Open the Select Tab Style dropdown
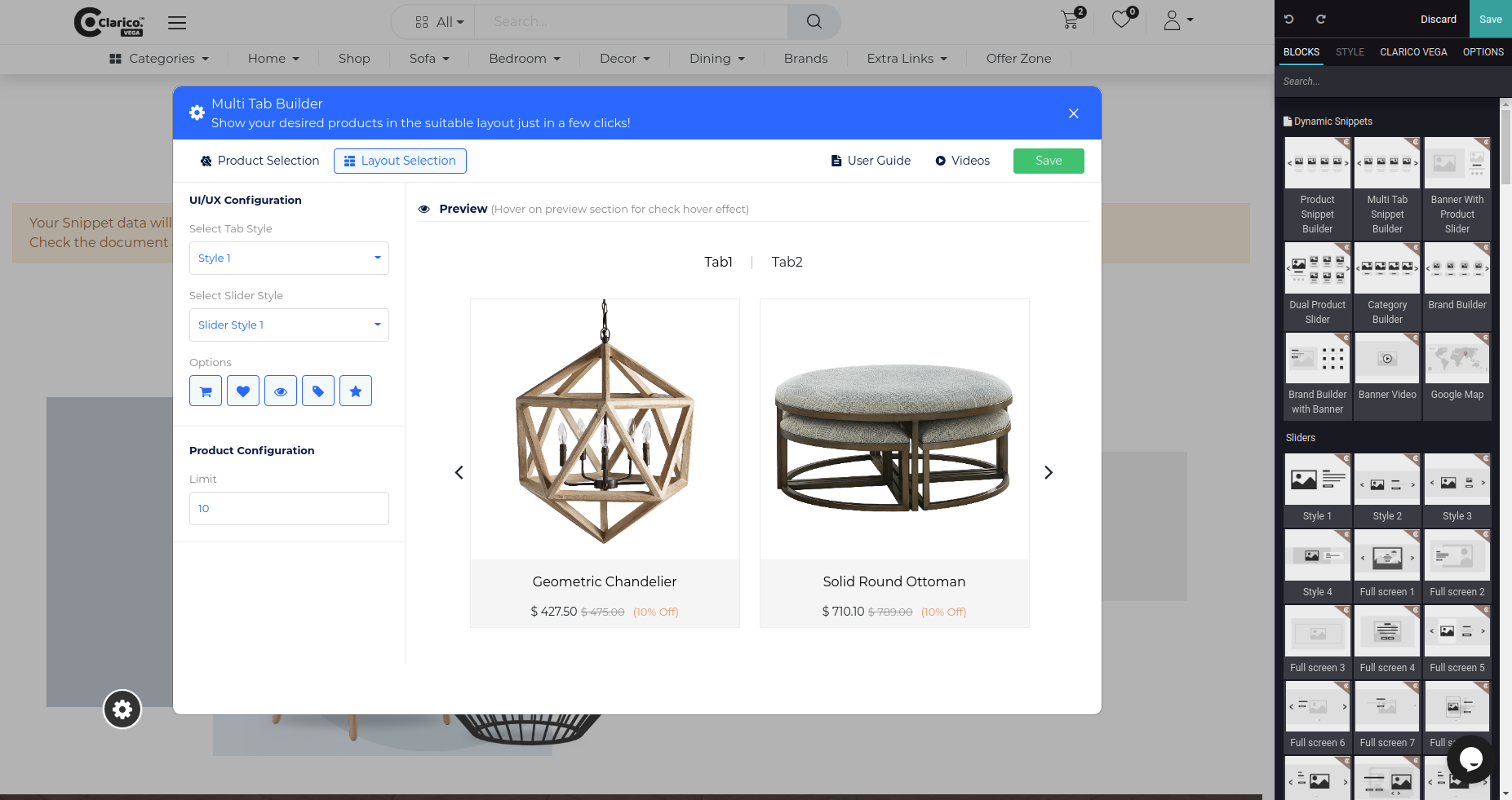This screenshot has height=800, width=1512. tap(289, 258)
